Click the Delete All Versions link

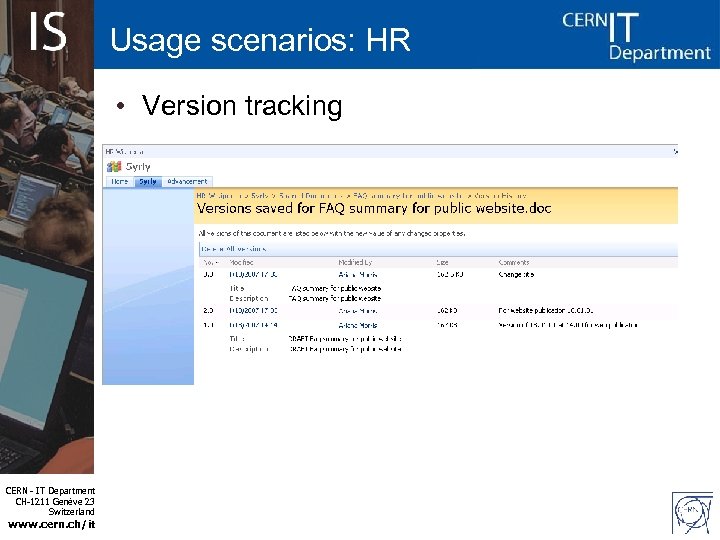coord(234,249)
